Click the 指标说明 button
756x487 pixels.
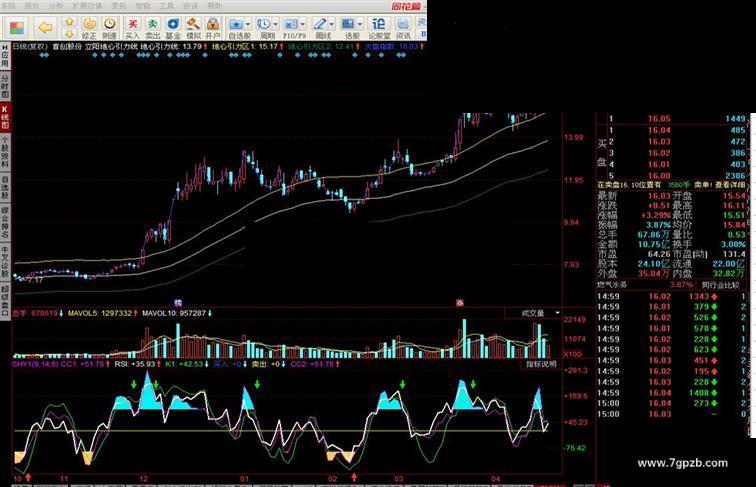point(541,364)
